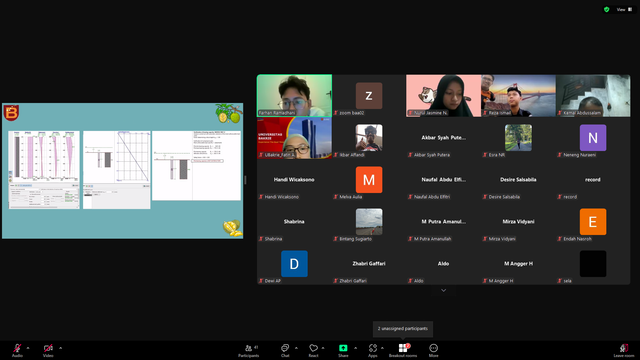Select Ikbar Affandi's profile picture tile

click(x=369, y=138)
